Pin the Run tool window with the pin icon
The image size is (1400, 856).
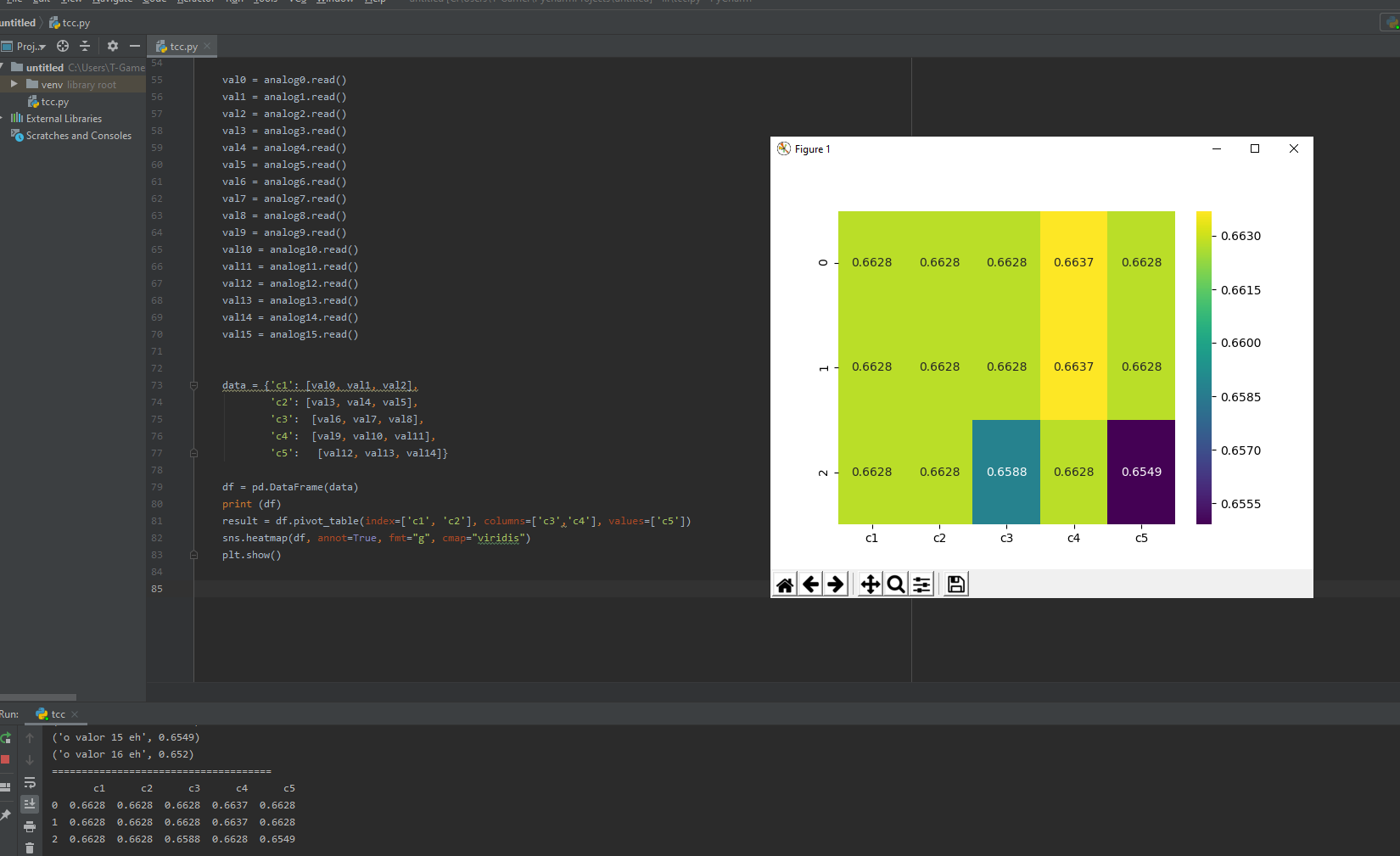(6, 813)
